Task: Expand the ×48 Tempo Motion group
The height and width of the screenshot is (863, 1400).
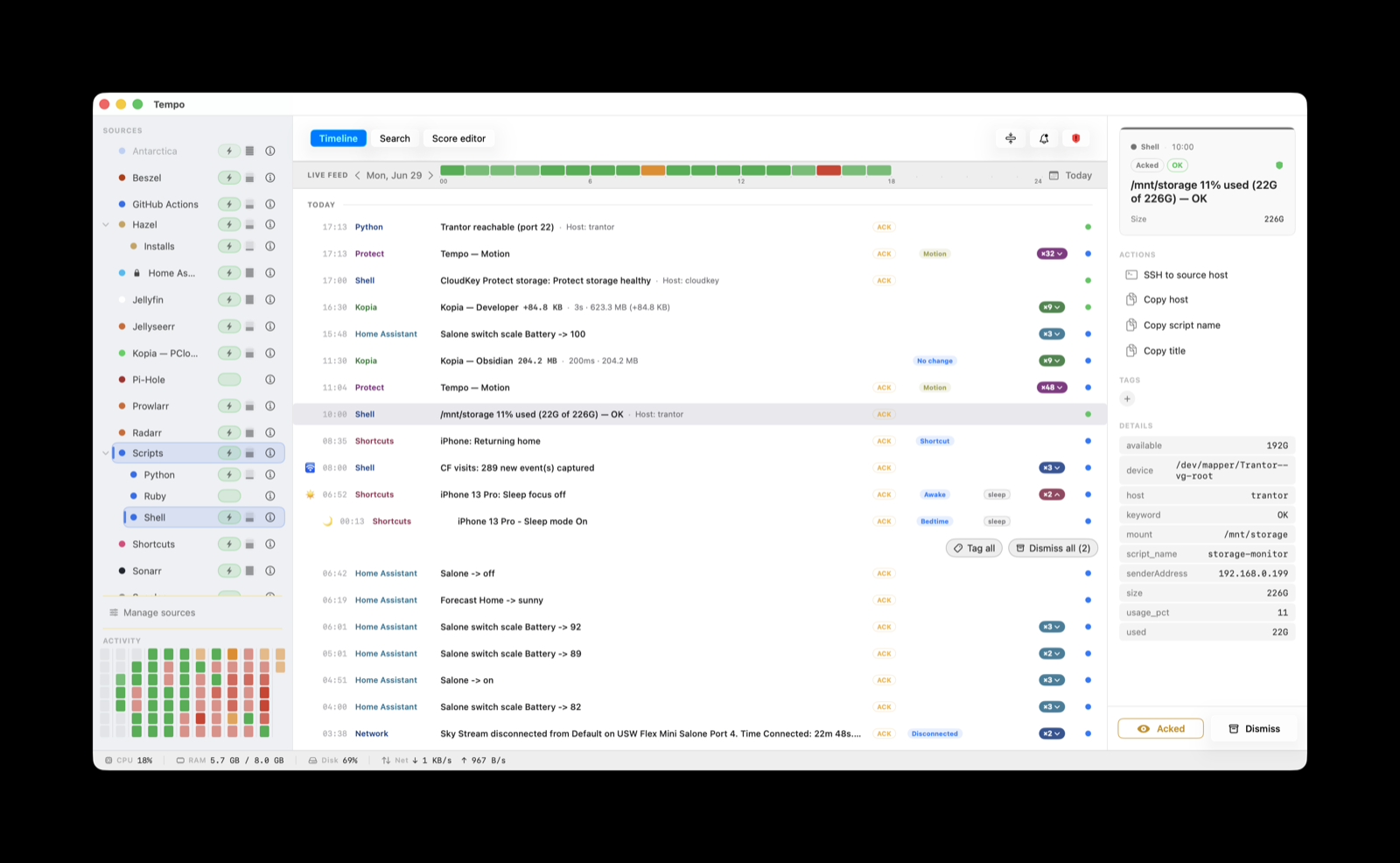Action: click(x=1052, y=388)
